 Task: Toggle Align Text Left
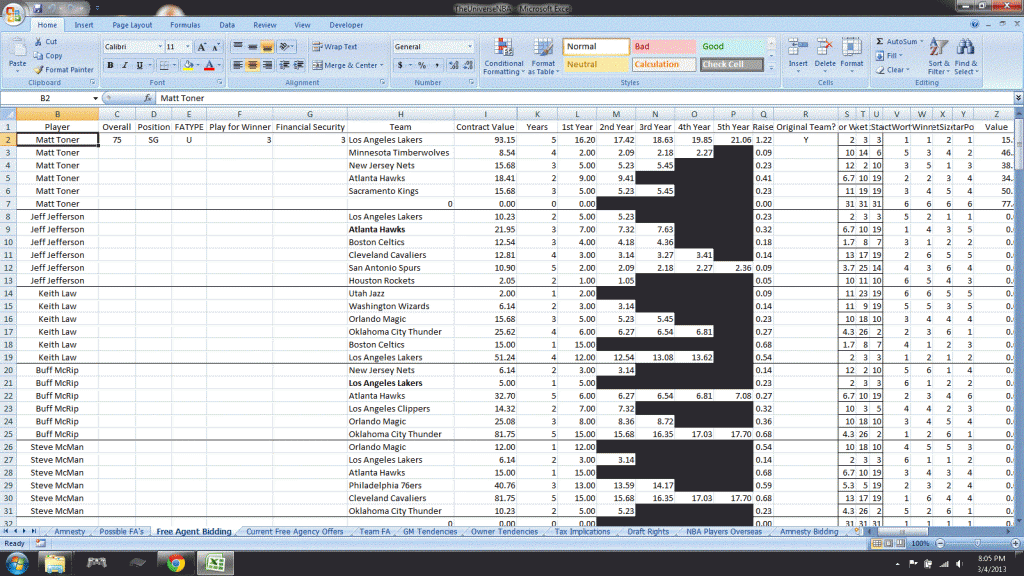(238, 65)
